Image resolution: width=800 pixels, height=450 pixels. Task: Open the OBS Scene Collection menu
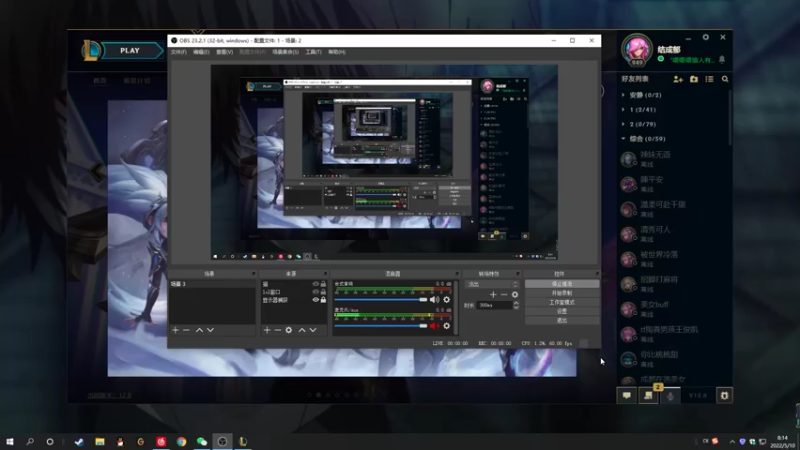point(285,52)
